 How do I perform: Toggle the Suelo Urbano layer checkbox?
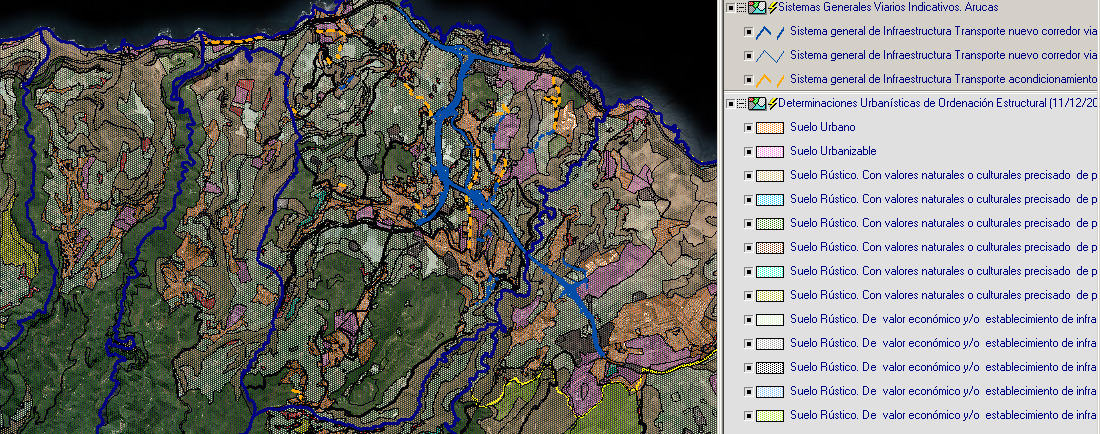748,128
